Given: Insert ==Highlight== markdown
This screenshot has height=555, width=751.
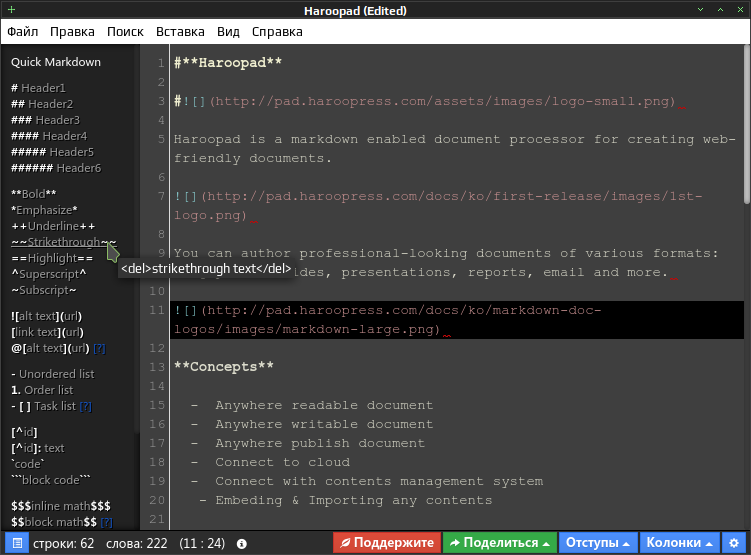Looking at the screenshot, I should (52, 259).
